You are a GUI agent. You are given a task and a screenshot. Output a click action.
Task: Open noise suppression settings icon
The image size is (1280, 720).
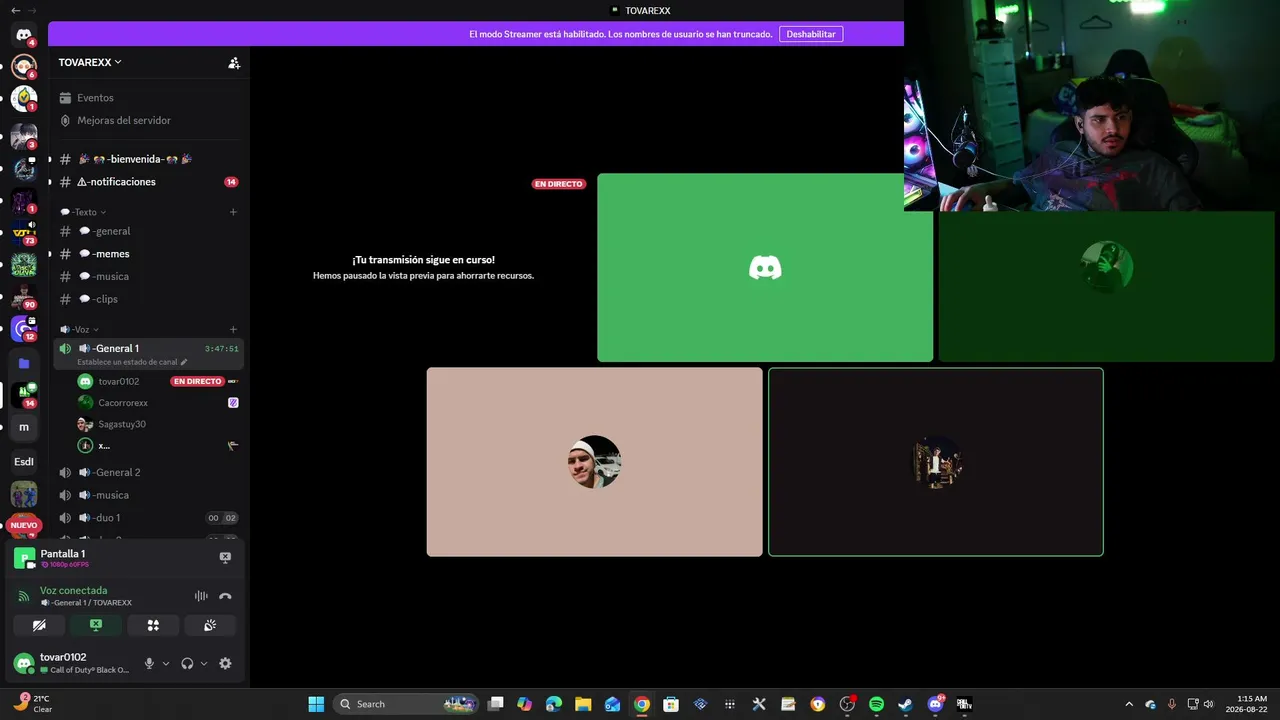point(201,596)
